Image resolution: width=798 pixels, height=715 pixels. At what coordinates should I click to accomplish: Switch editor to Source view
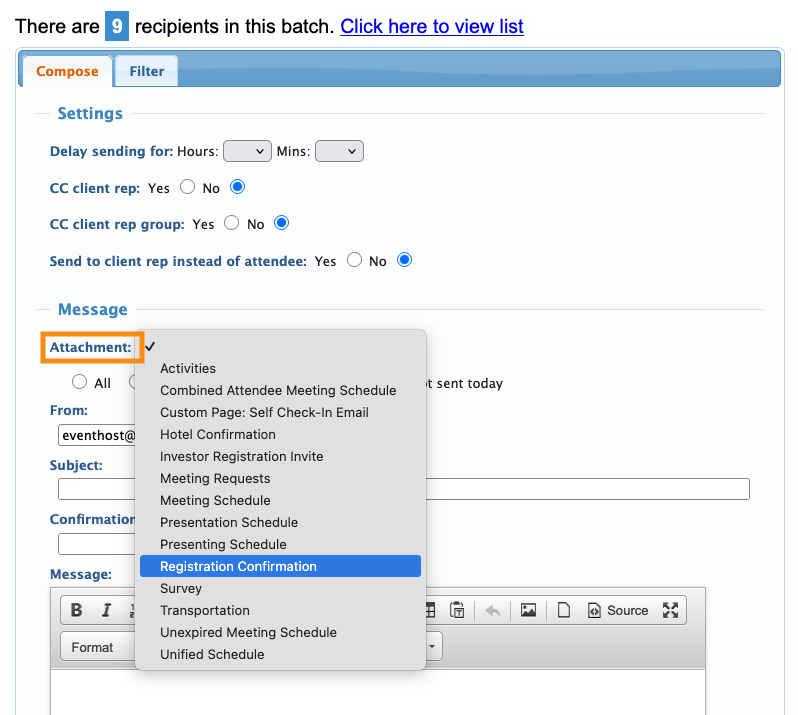(x=617, y=611)
